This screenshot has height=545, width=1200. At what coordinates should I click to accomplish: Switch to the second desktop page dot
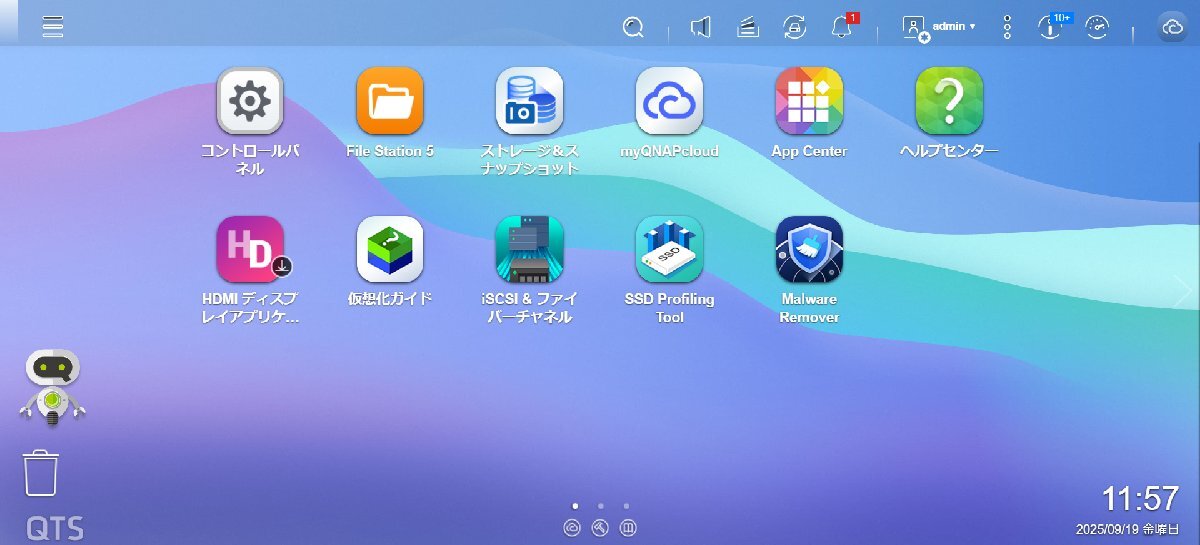tap(600, 506)
